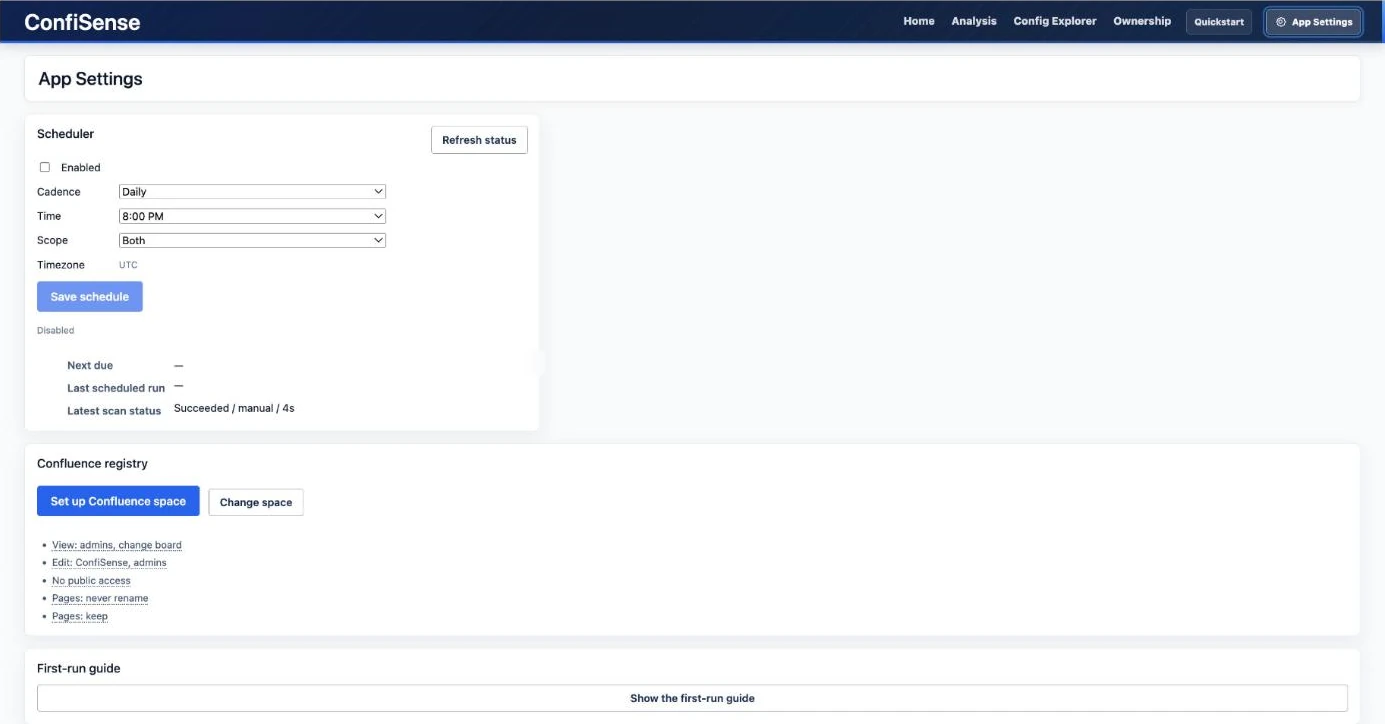
Task: Click the 'Next due' label
Action: pos(90,366)
